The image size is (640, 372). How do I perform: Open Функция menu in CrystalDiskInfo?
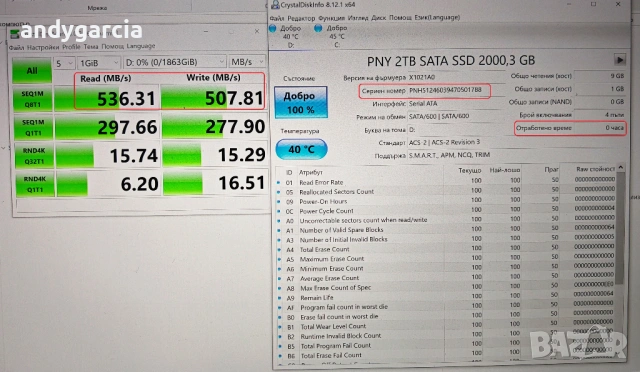click(x=331, y=18)
